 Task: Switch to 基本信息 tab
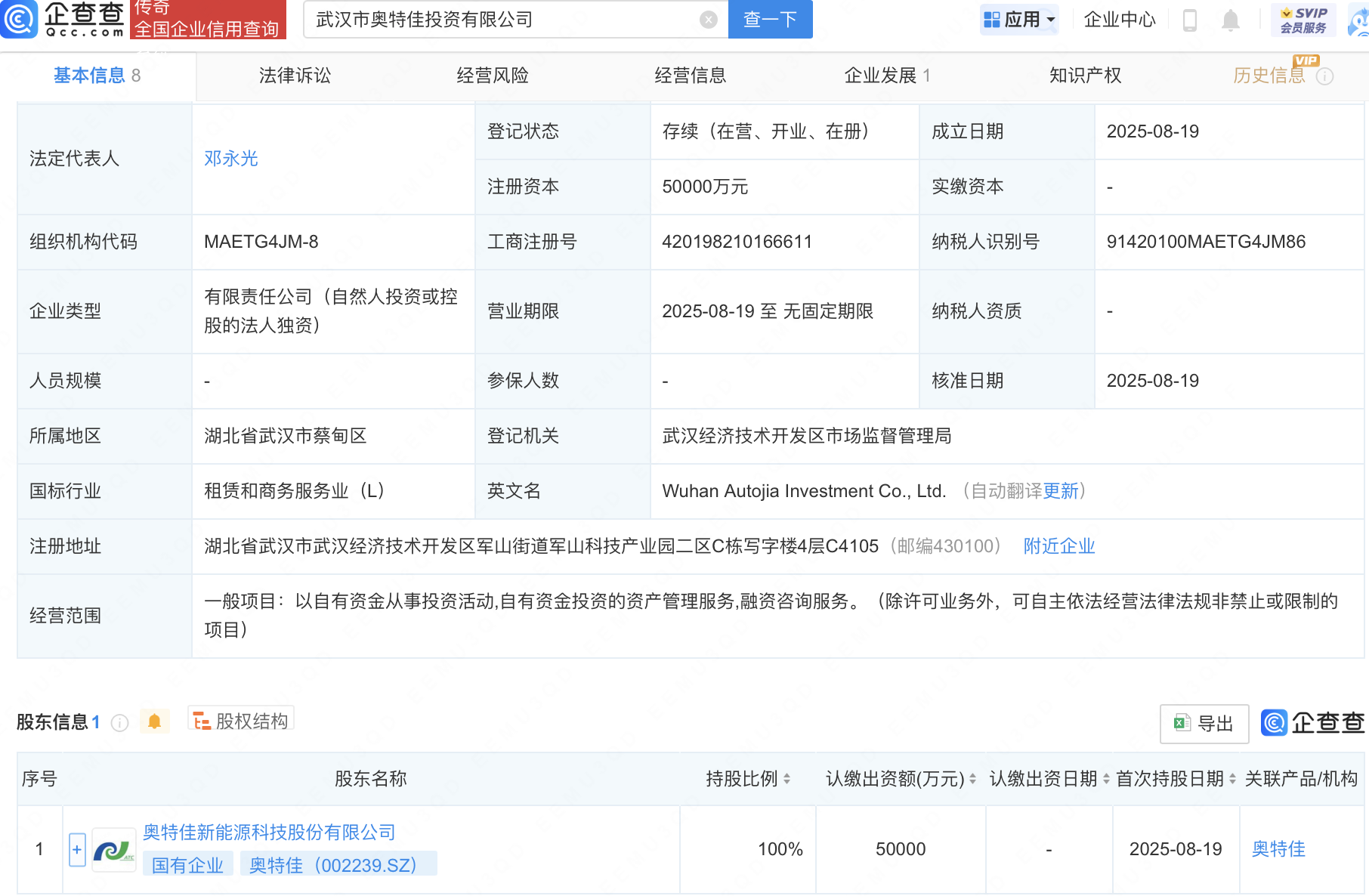coord(97,76)
